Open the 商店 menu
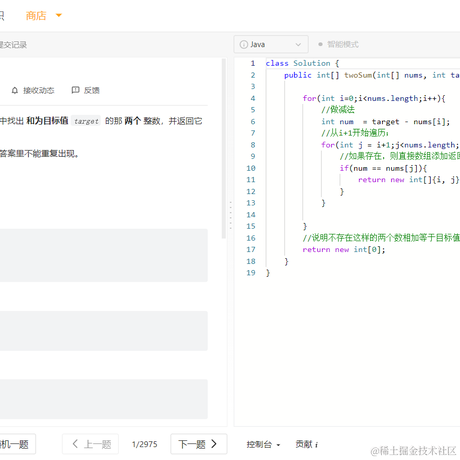Screen dimensions: 460x460 (36, 16)
